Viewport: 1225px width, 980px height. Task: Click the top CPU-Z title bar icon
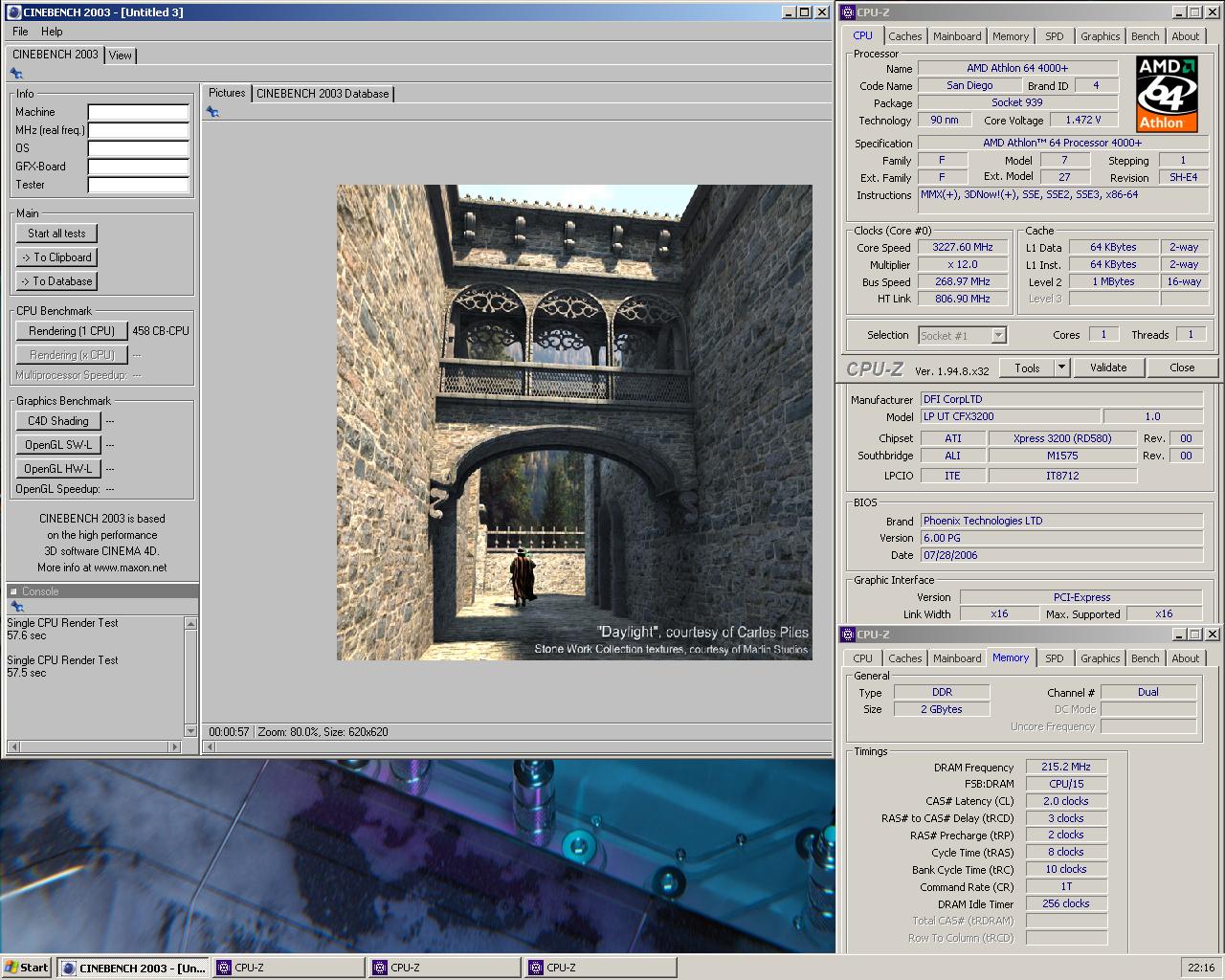coord(847,12)
